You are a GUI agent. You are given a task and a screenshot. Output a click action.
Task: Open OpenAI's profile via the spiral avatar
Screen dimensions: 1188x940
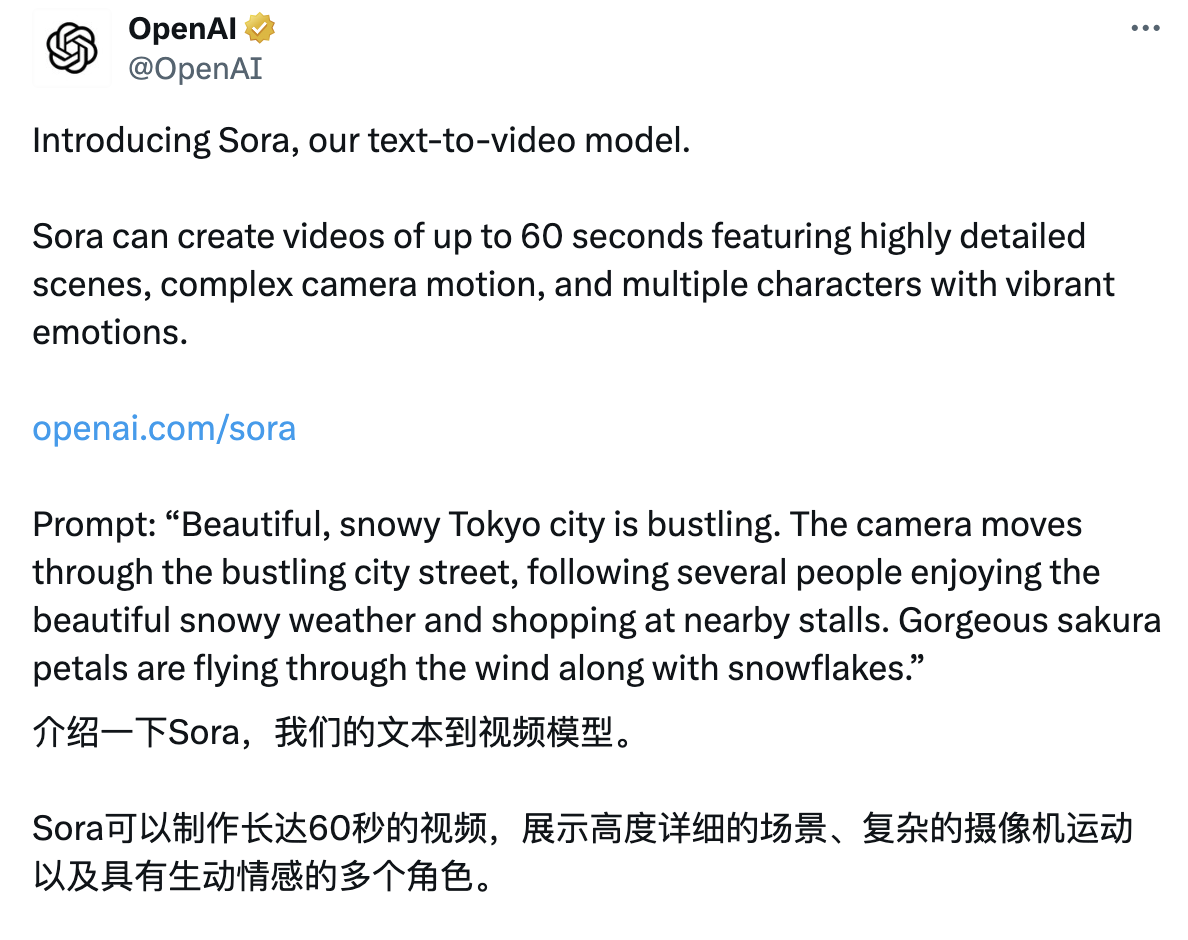click(71, 47)
